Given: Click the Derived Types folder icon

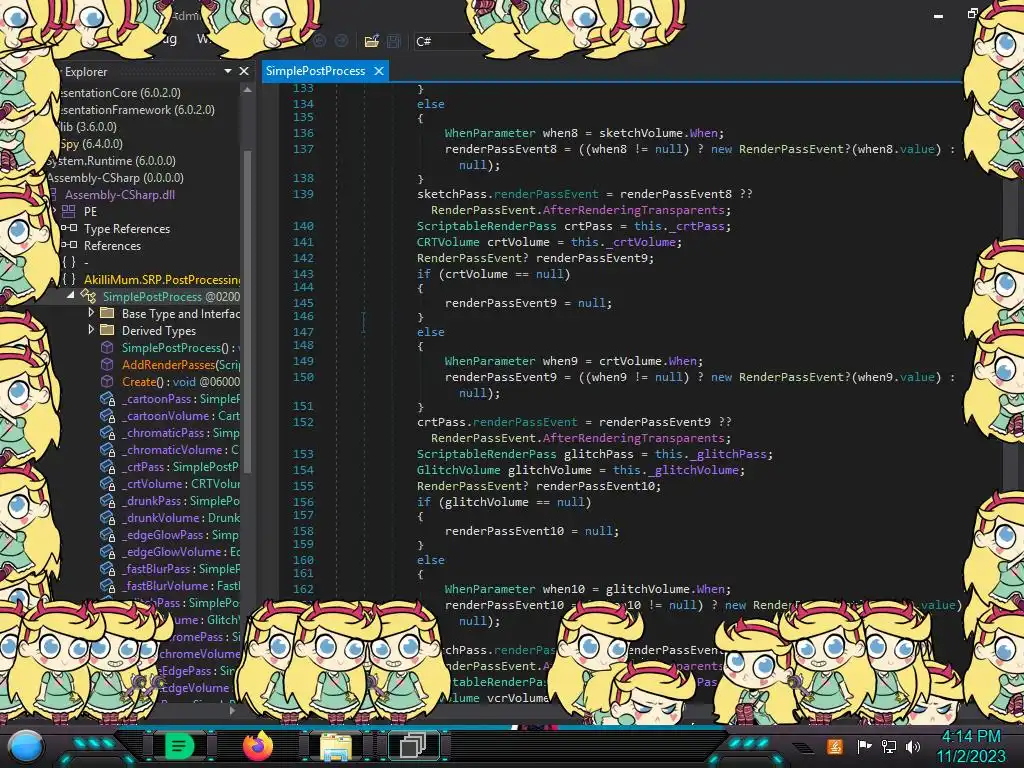Looking at the screenshot, I should 107,330.
